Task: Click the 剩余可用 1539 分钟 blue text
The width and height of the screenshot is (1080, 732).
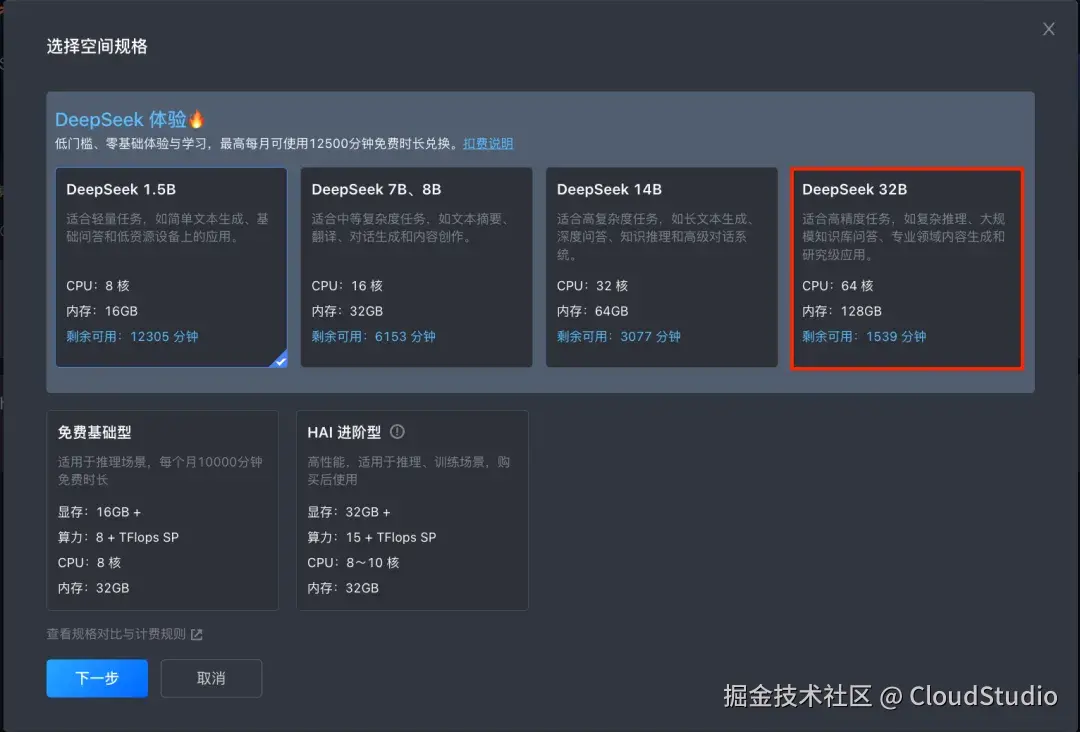Action: click(x=865, y=337)
